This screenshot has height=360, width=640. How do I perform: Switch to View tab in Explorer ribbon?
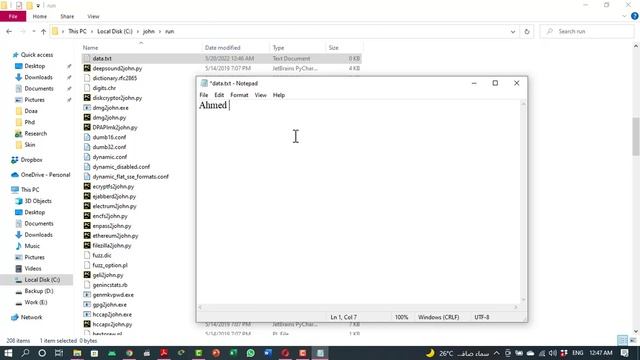pyautogui.click(x=93, y=16)
